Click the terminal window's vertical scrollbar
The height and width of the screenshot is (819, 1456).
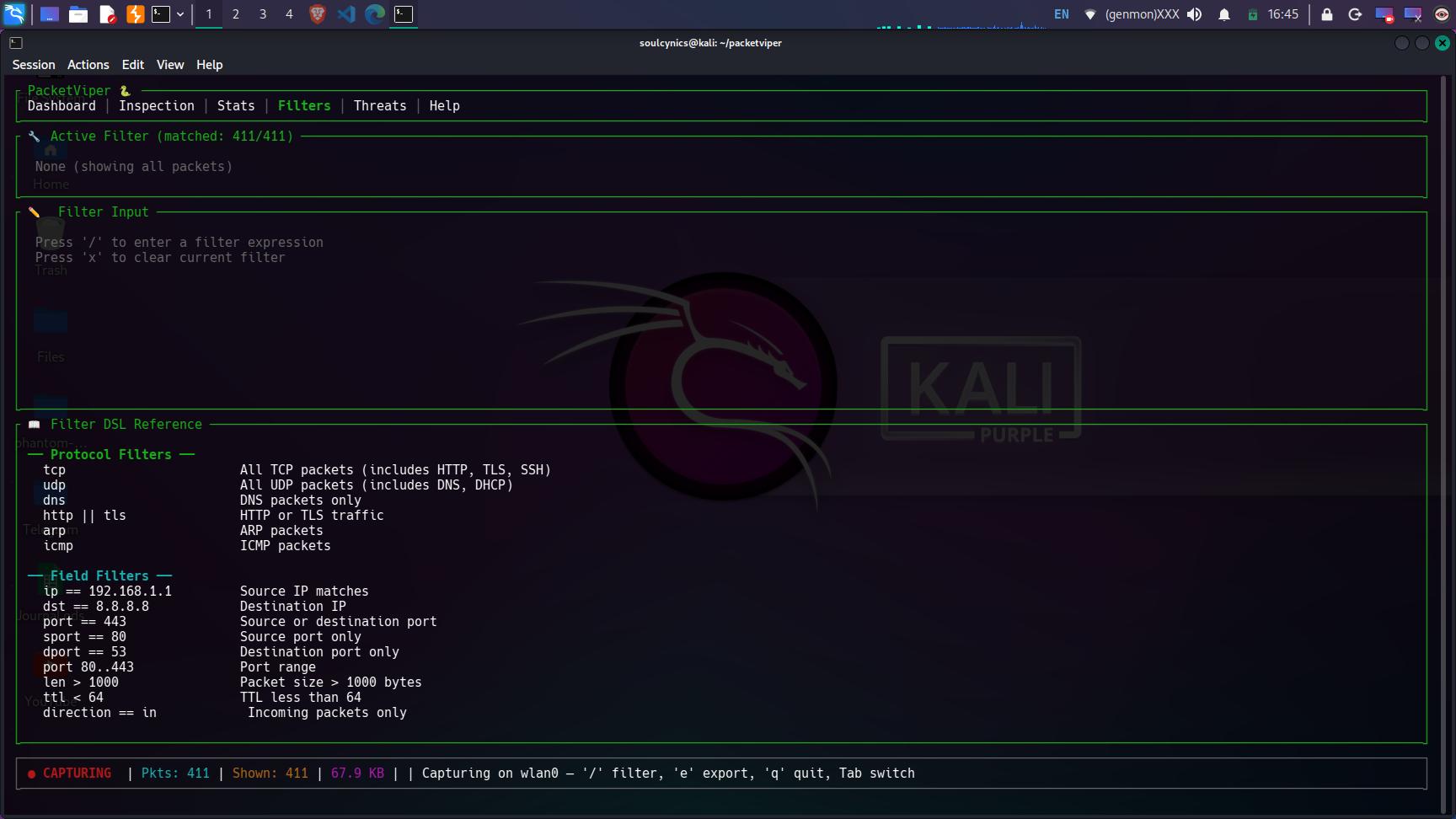1443,421
